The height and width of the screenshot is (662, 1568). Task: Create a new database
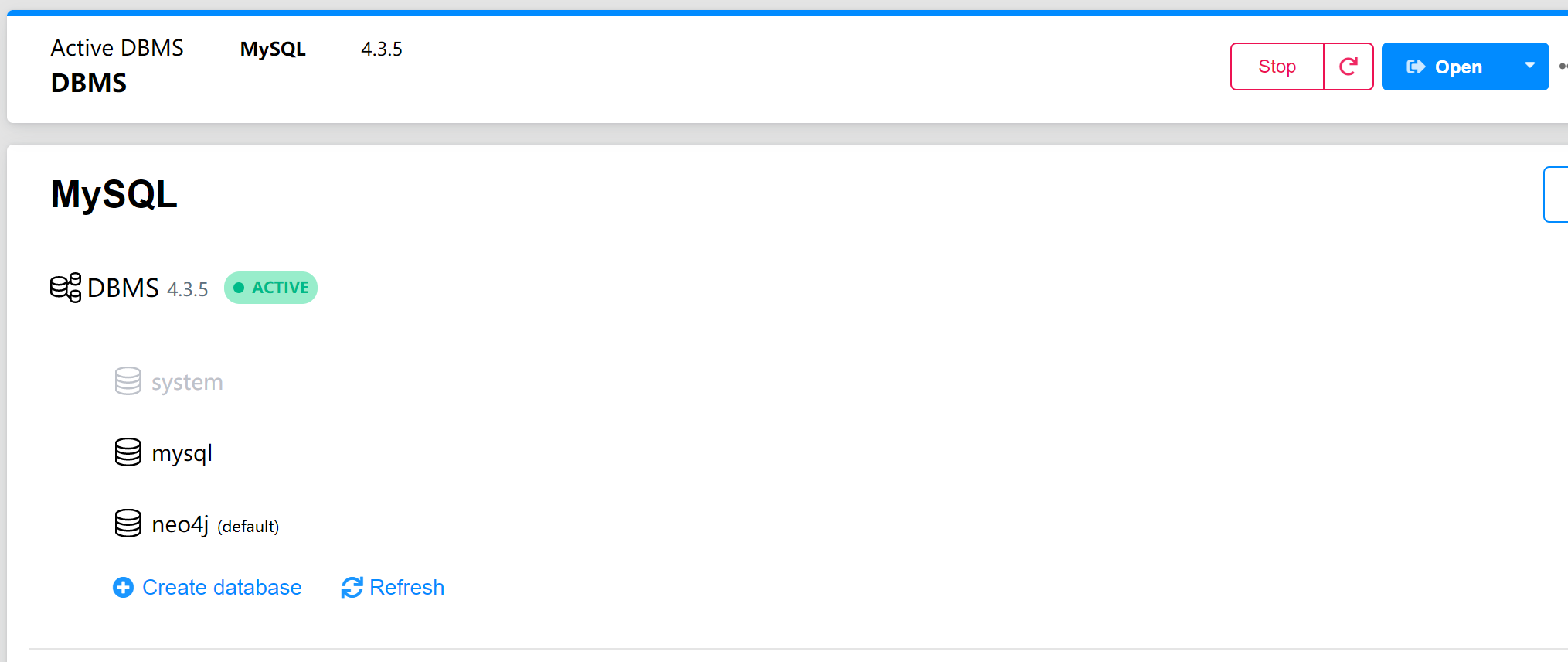(x=221, y=588)
